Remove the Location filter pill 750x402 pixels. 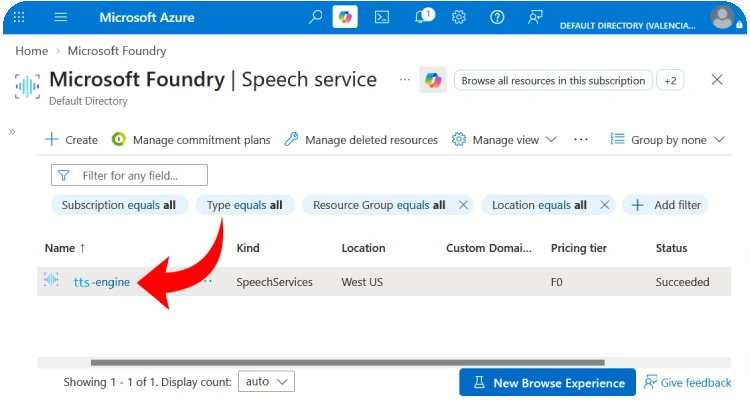click(x=605, y=205)
